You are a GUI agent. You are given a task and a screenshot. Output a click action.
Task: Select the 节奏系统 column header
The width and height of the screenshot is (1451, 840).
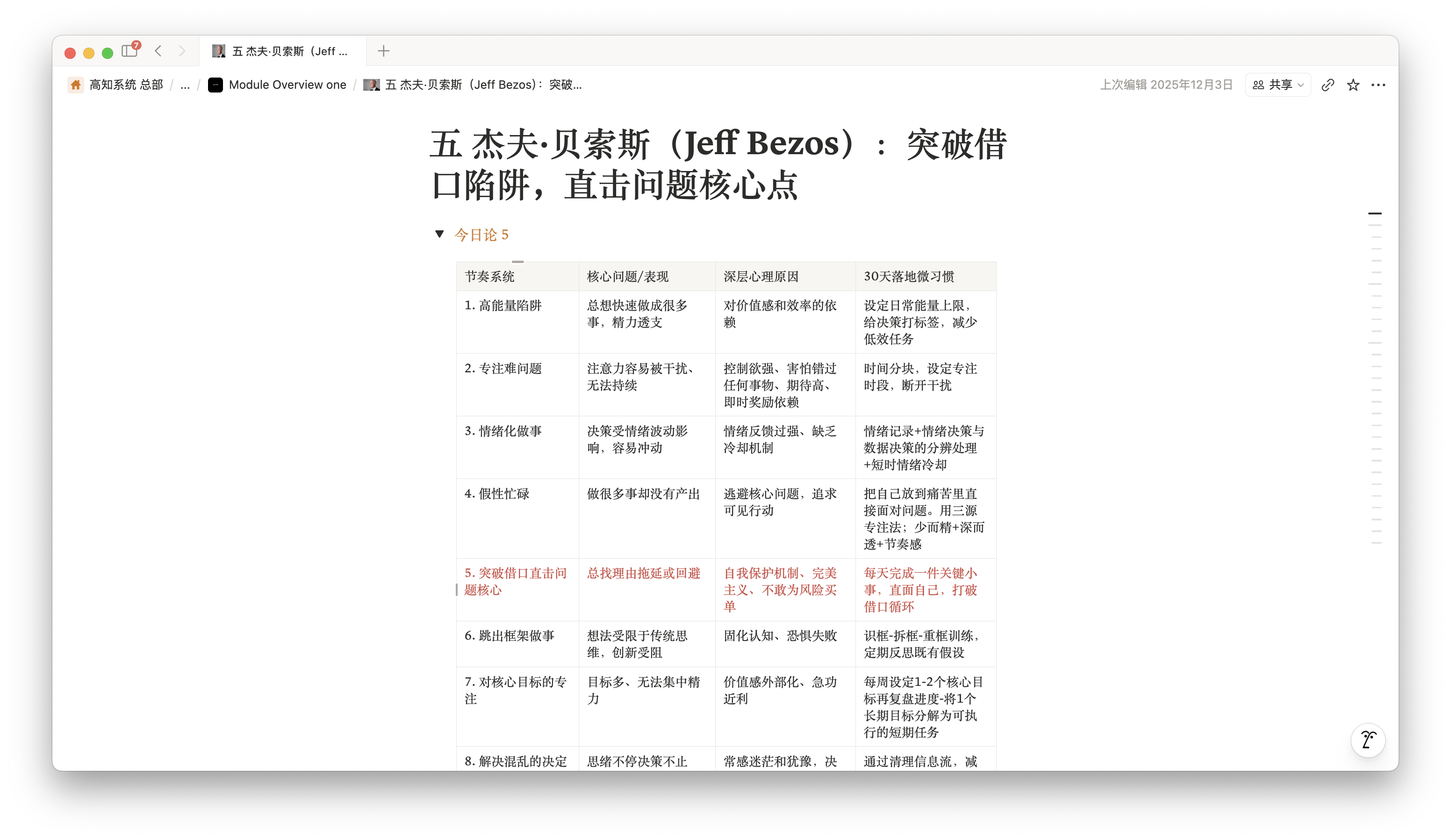517,276
